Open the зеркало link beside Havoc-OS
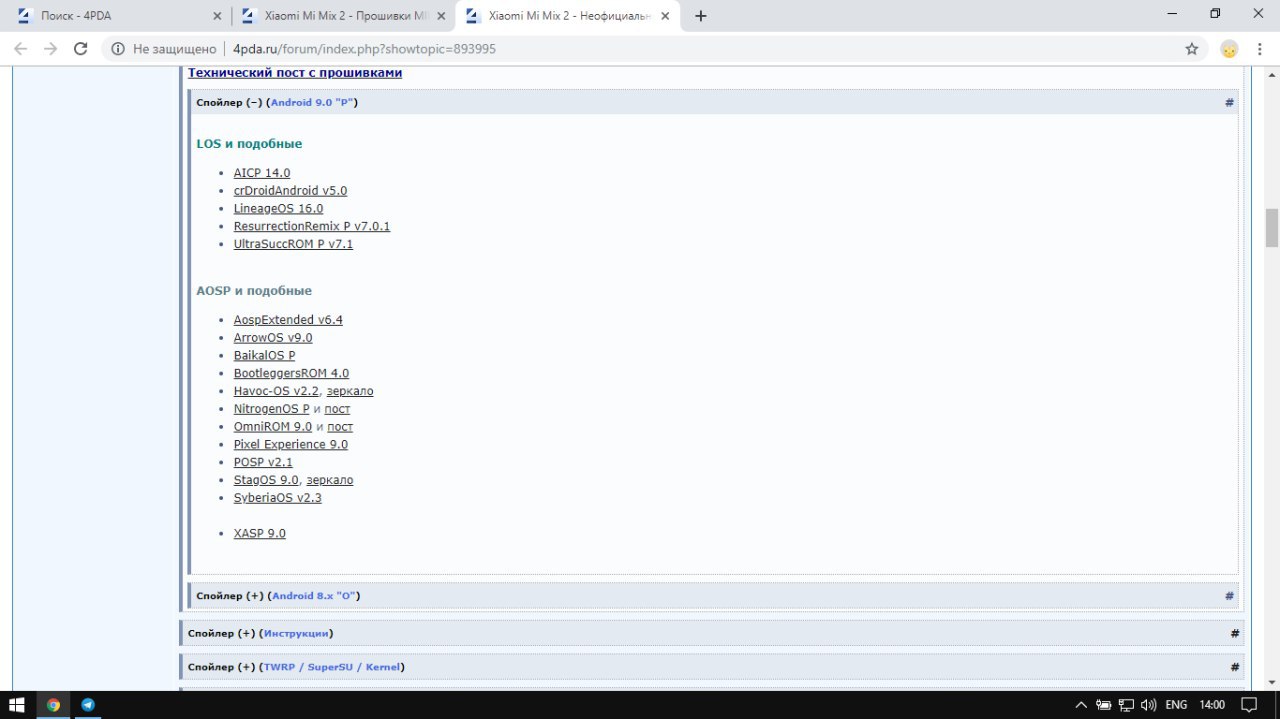The height and width of the screenshot is (719, 1280). point(349,391)
